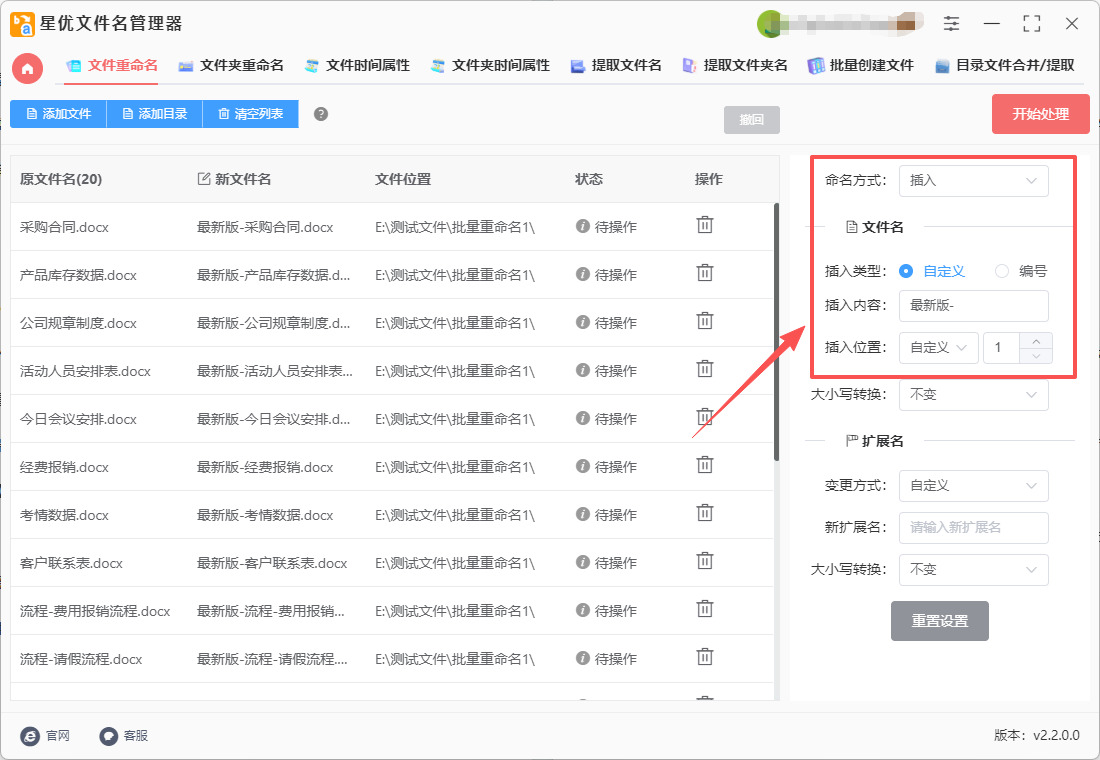
Task: Click the 新扩展名 input field
Action: (x=974, y=528)
